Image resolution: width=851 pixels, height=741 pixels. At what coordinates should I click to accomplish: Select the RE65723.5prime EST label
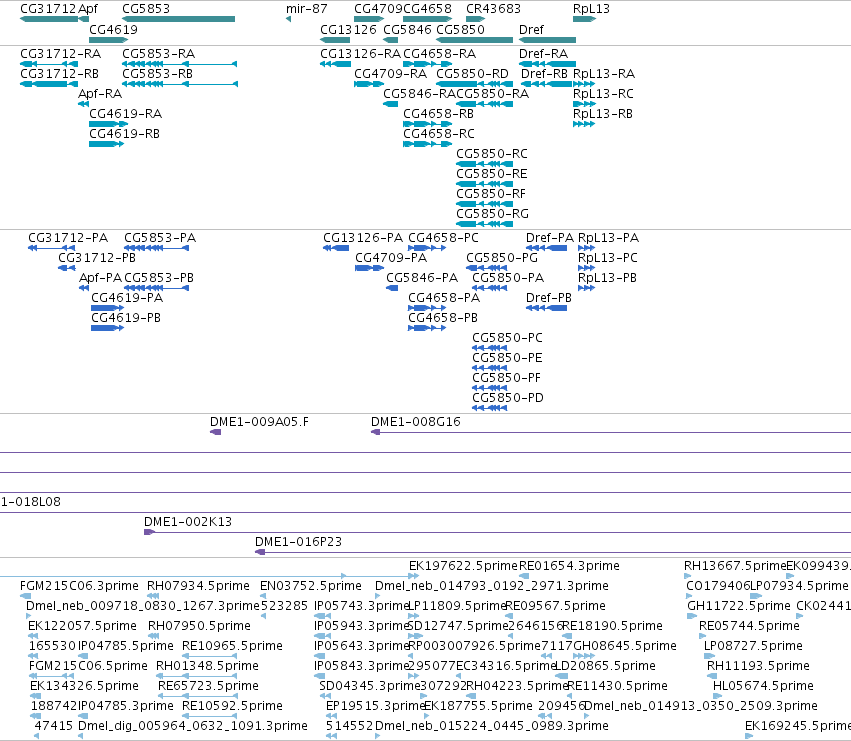point(208,686)
